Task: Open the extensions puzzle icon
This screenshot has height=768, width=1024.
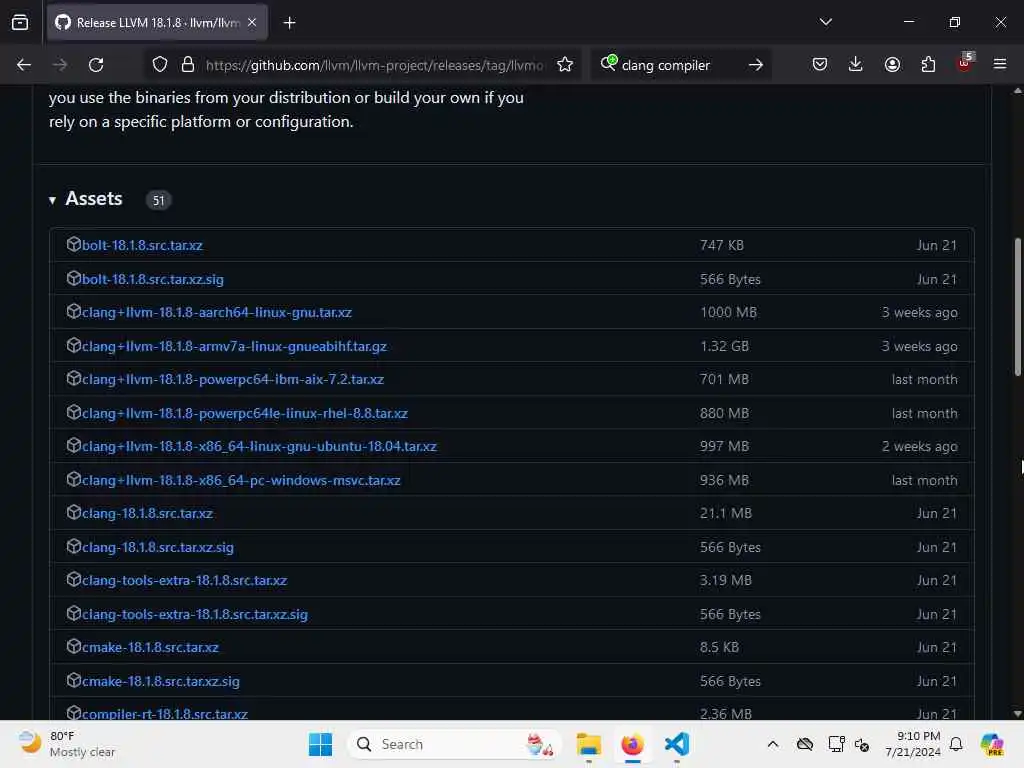Action: [x=928, y=65]
